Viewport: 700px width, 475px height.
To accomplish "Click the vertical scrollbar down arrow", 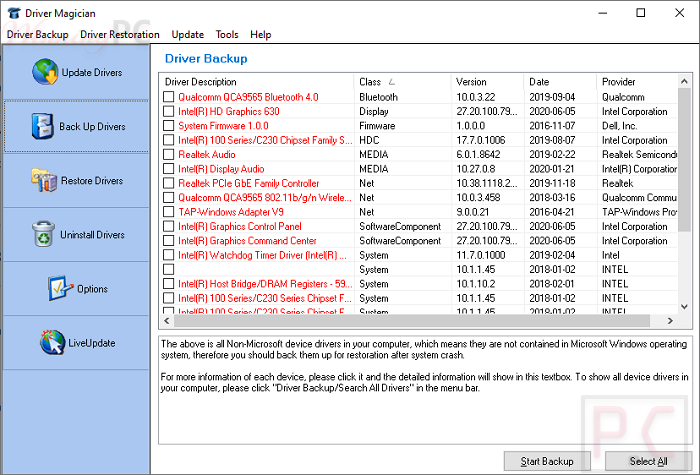I will [684, 307].
